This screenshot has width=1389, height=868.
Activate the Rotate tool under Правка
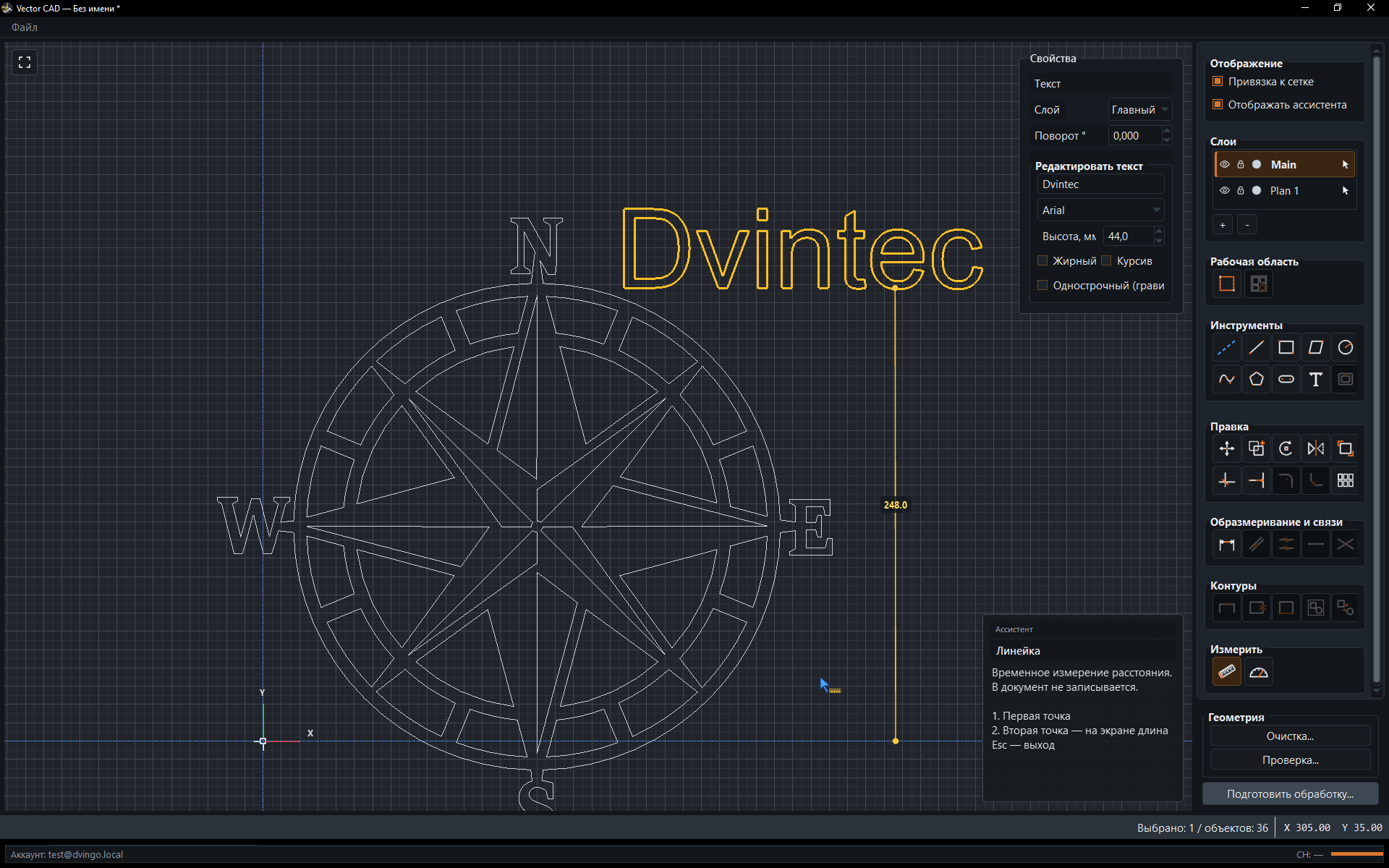click(1286, 449)
